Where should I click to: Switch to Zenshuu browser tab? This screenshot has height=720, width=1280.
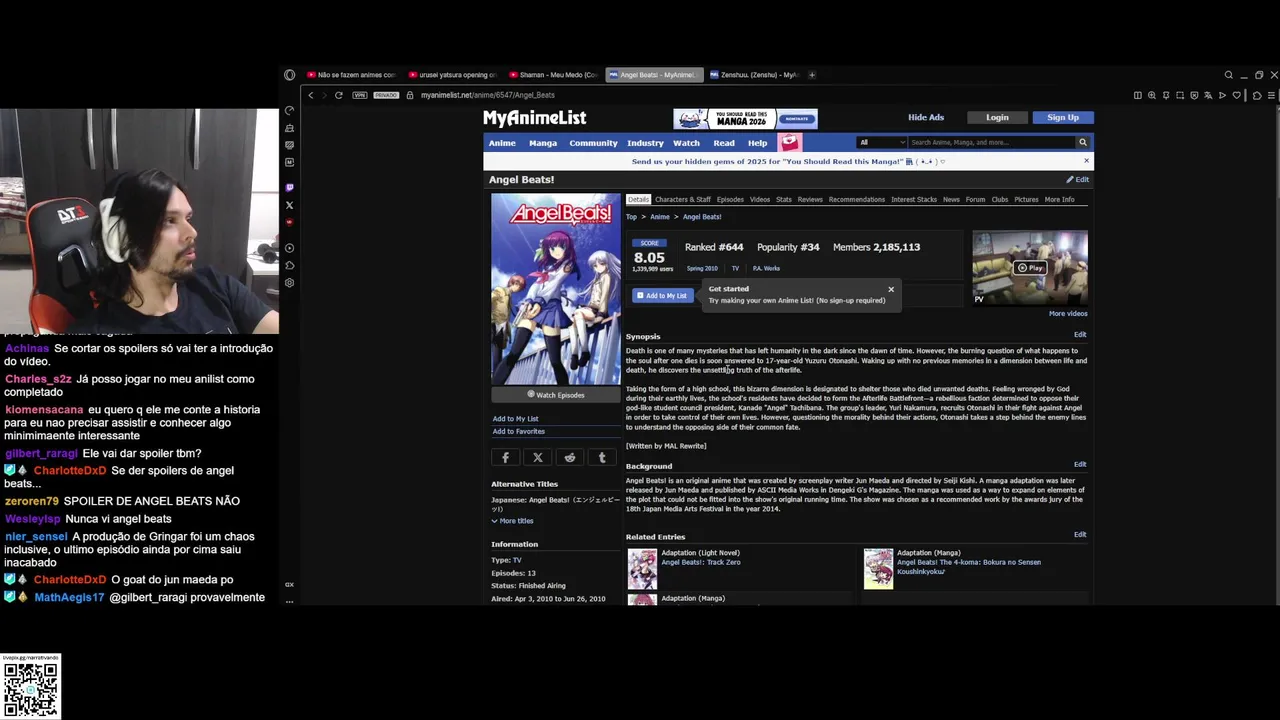coord(755,75)
